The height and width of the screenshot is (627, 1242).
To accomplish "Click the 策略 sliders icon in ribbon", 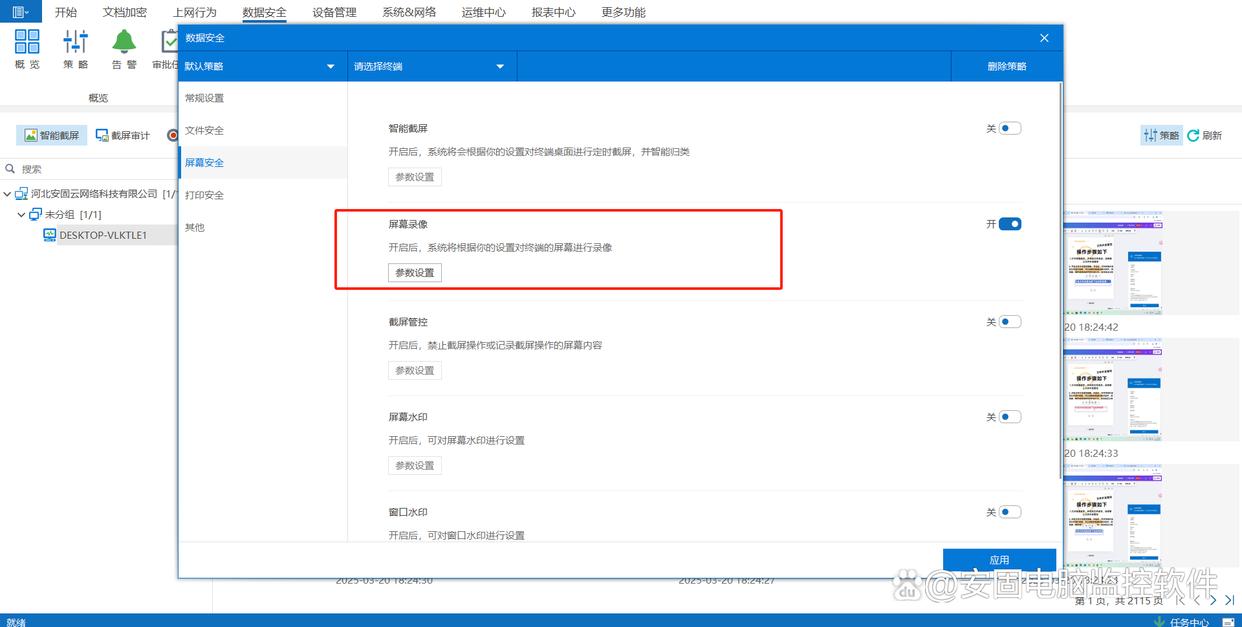I will [75, 48].
